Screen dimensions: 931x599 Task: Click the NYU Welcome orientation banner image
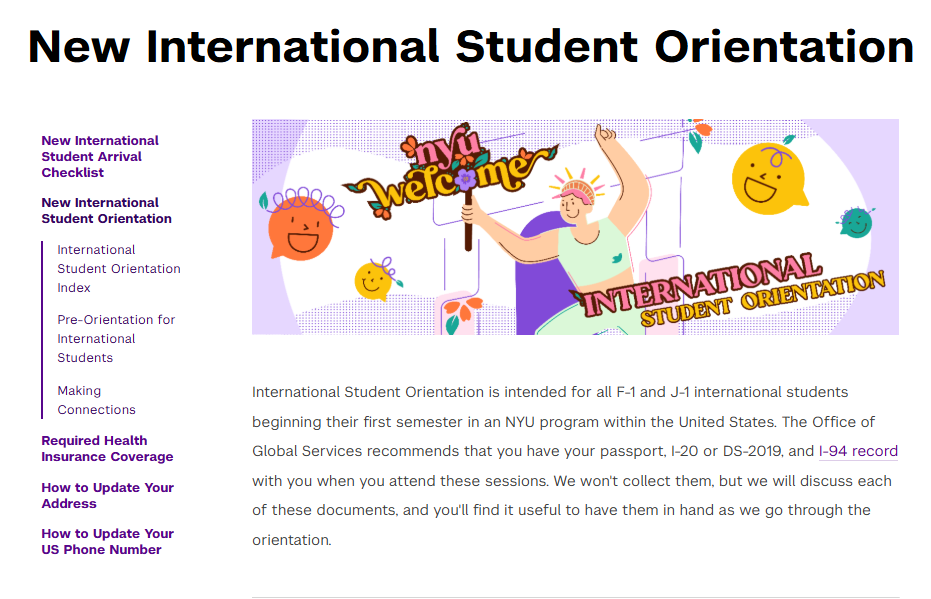(575, 227)
